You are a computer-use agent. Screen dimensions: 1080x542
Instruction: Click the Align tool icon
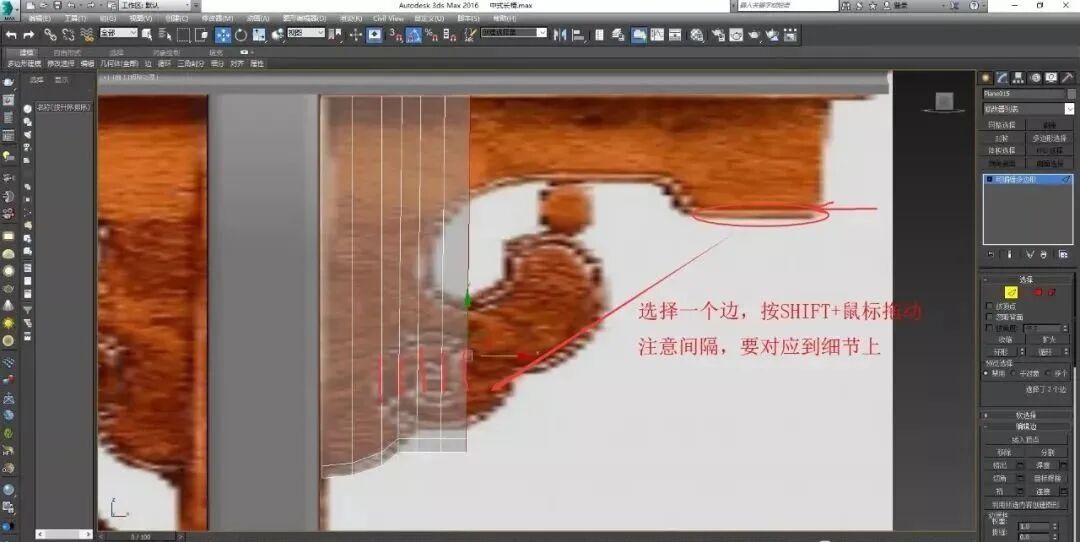click(x=578, y=34)
